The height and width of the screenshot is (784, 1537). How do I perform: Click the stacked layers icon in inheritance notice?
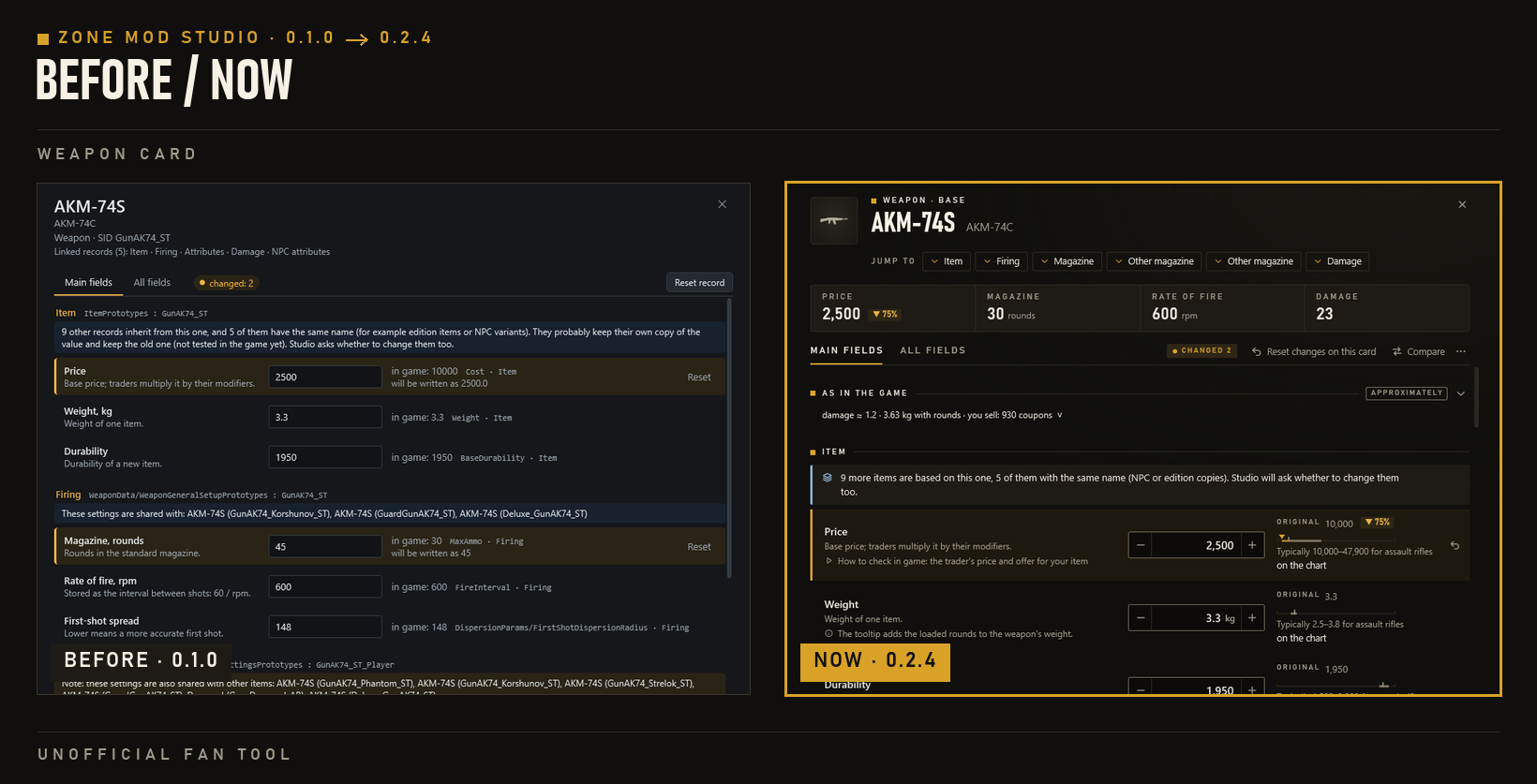[x=828, y=478]
